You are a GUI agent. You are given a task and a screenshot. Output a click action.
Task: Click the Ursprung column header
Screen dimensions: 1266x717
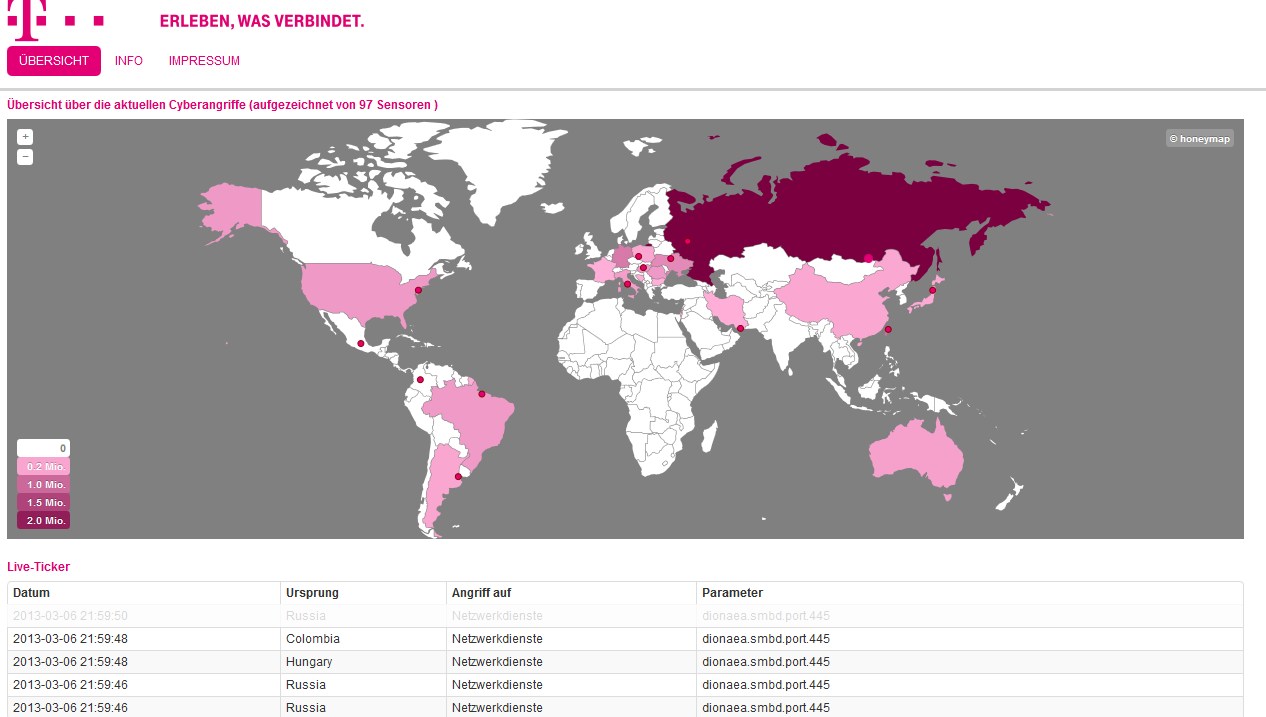tap(312, 593)
